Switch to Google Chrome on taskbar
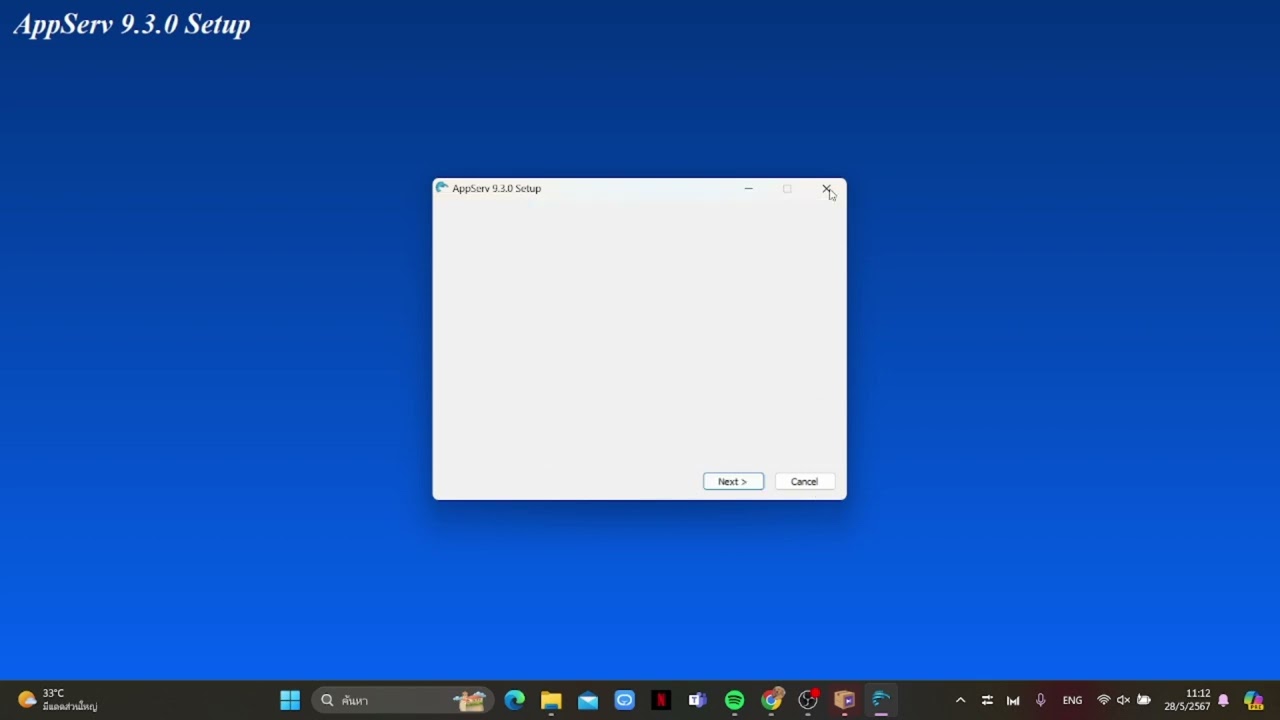Viewport: 1280px width, 720px height. [771, 700]
